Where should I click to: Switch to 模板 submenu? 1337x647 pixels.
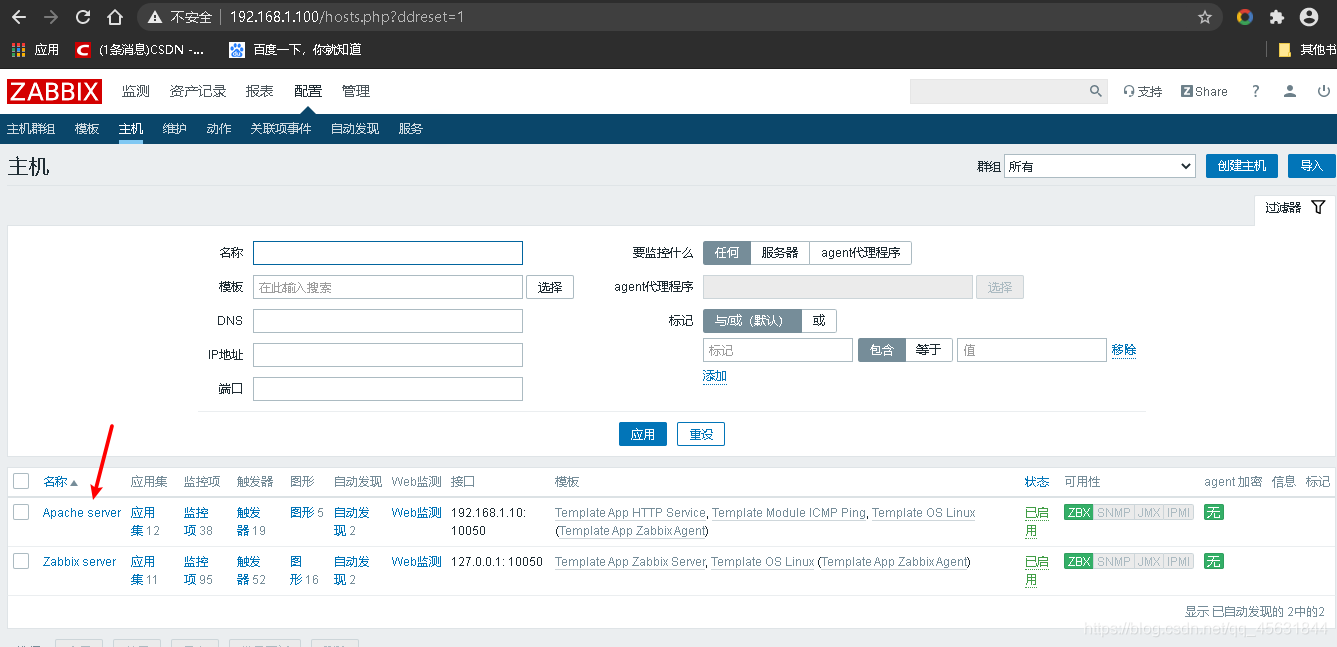coord(87,129)
